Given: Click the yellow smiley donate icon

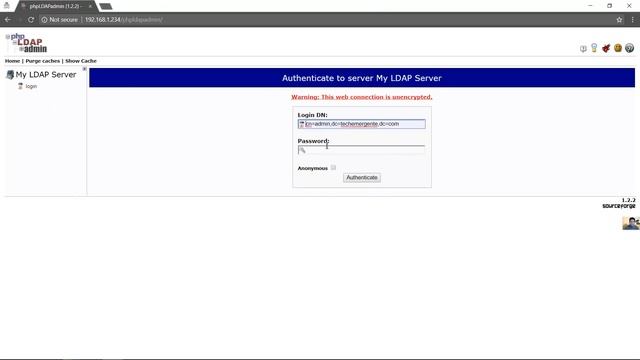Looking at the screenshot, I should tap(618, 48).
